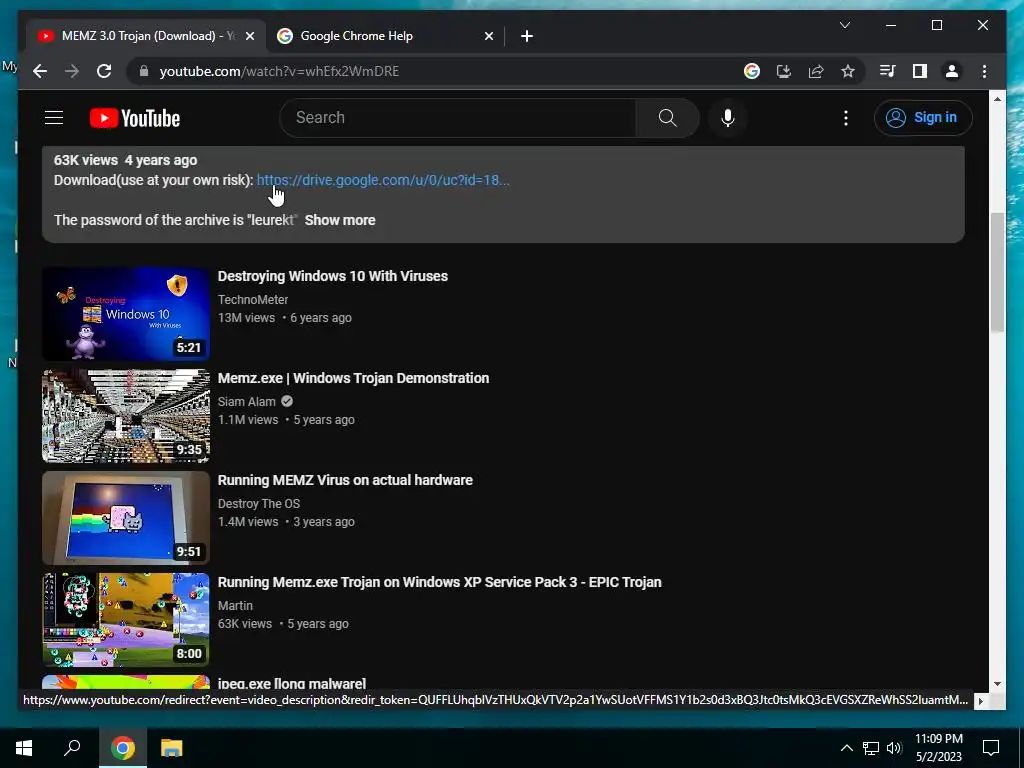Sign in to YouTube

pos(923,118)
